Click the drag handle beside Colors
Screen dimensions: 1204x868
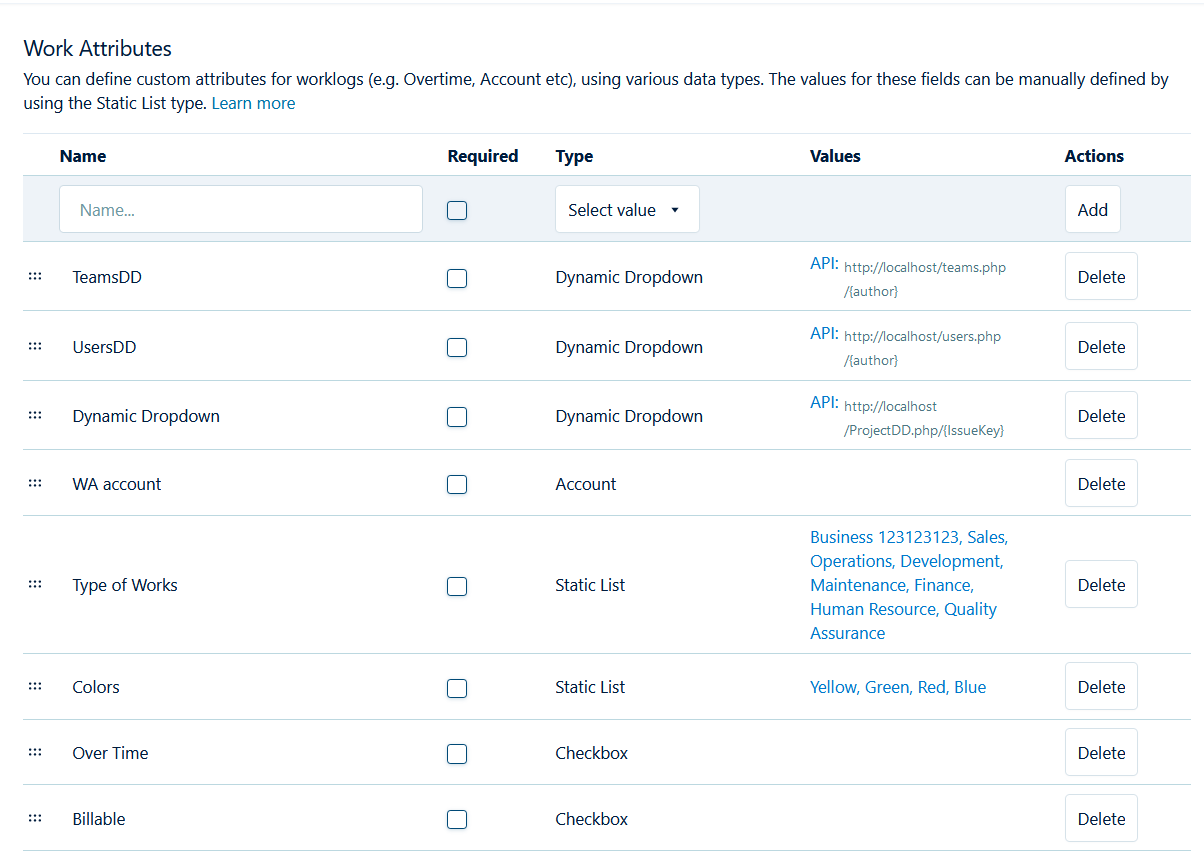coord(35,686)
